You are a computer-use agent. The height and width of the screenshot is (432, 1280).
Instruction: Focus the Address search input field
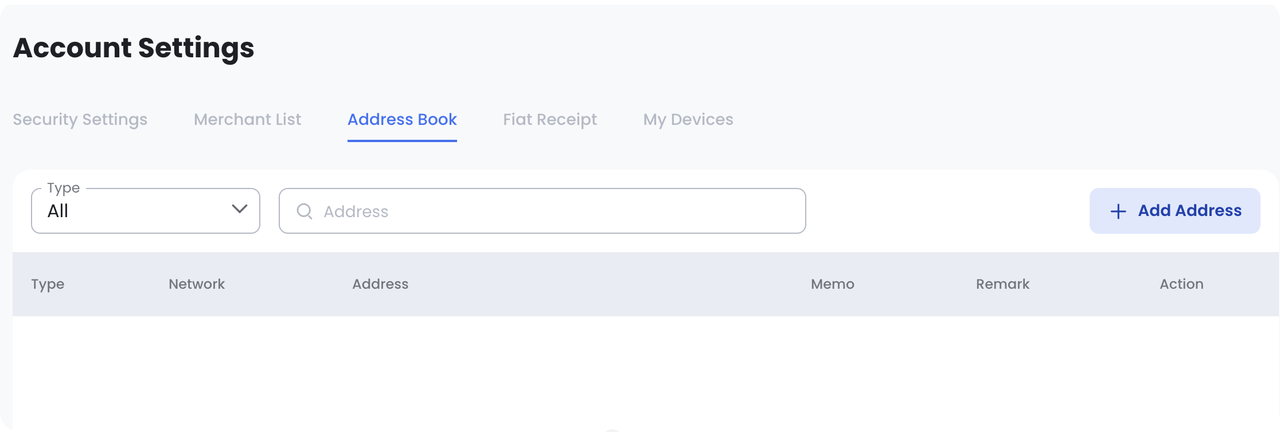coord(560,211)
